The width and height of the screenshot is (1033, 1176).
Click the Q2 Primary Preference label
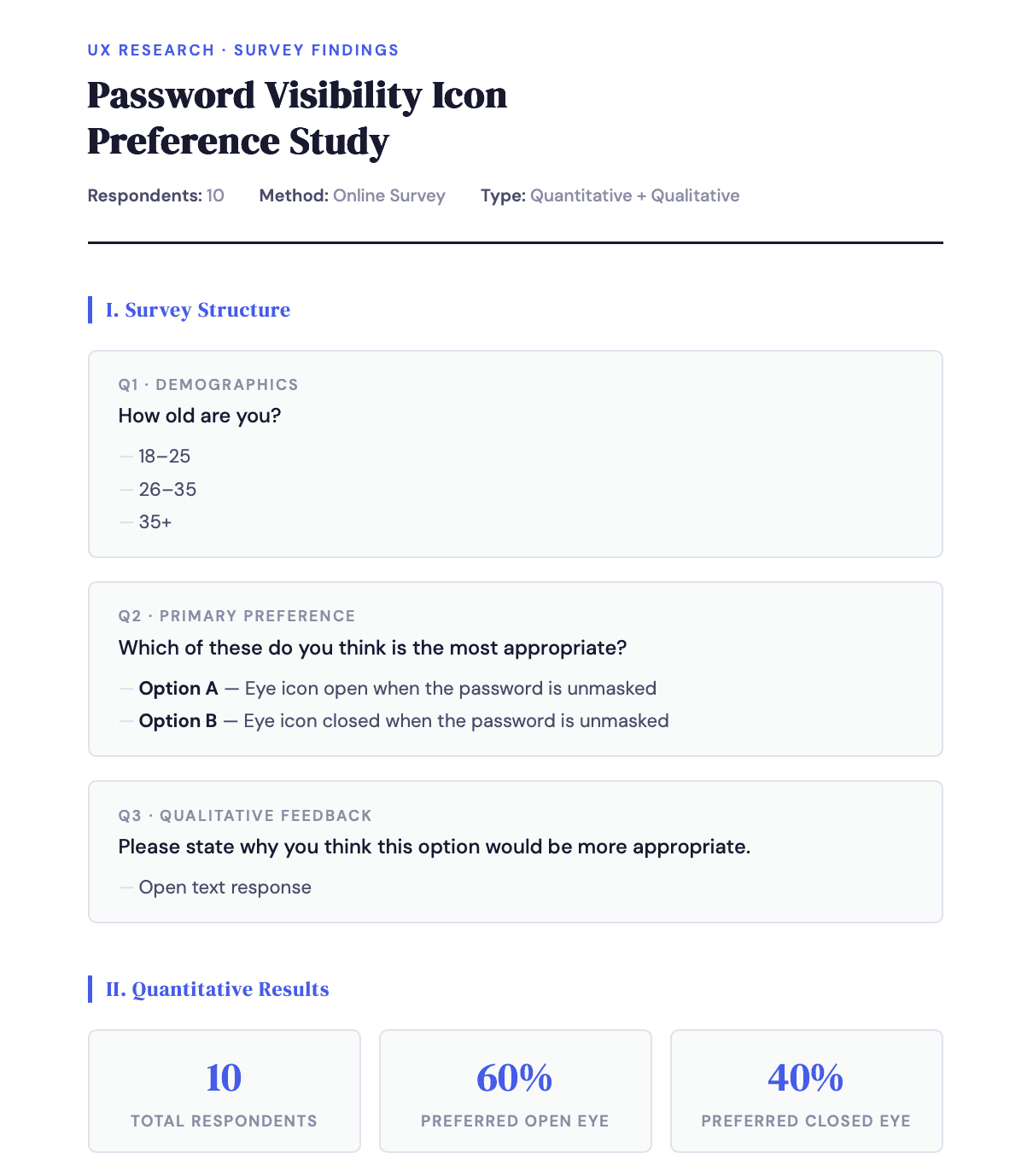[x=237, y=616]
